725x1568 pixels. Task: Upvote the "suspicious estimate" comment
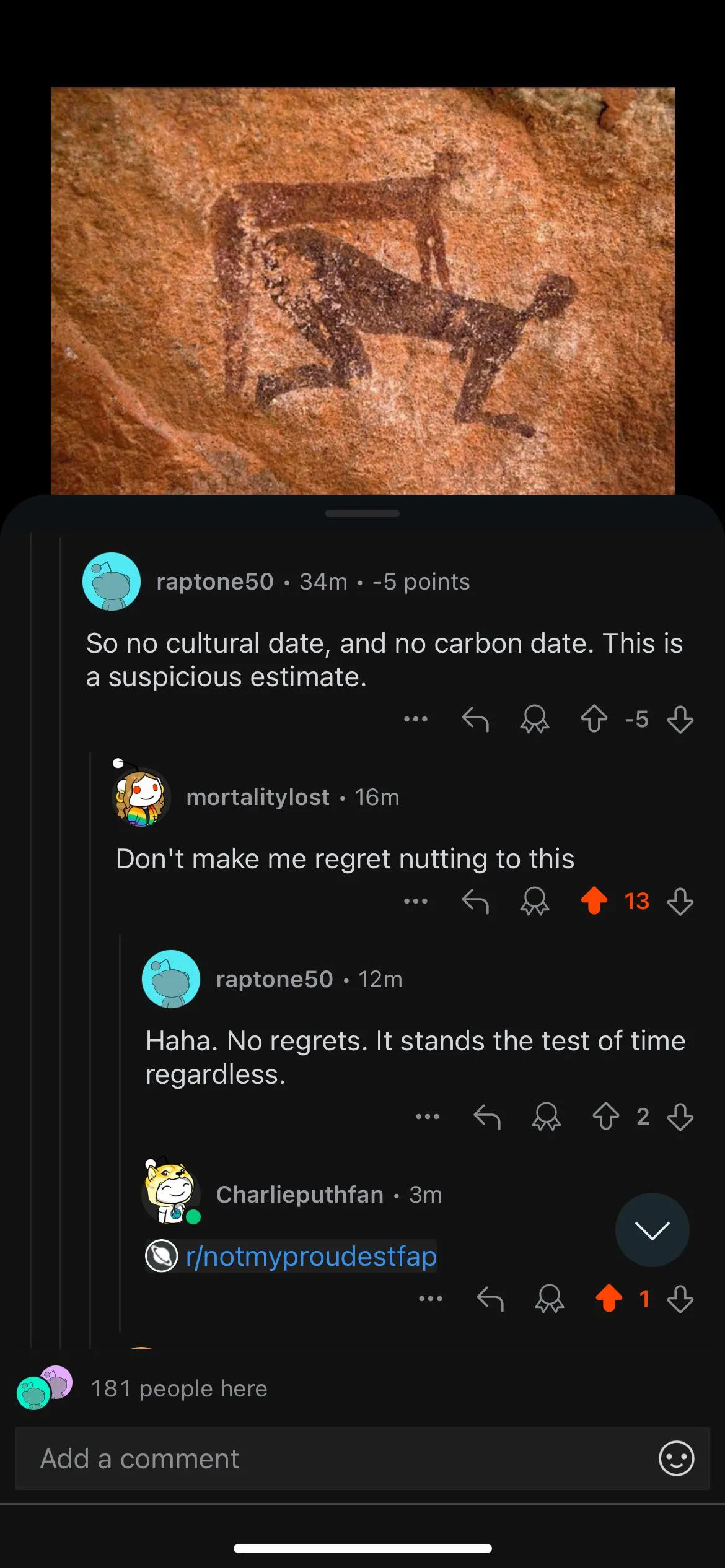pyautogui.click(x=594, y=720)
